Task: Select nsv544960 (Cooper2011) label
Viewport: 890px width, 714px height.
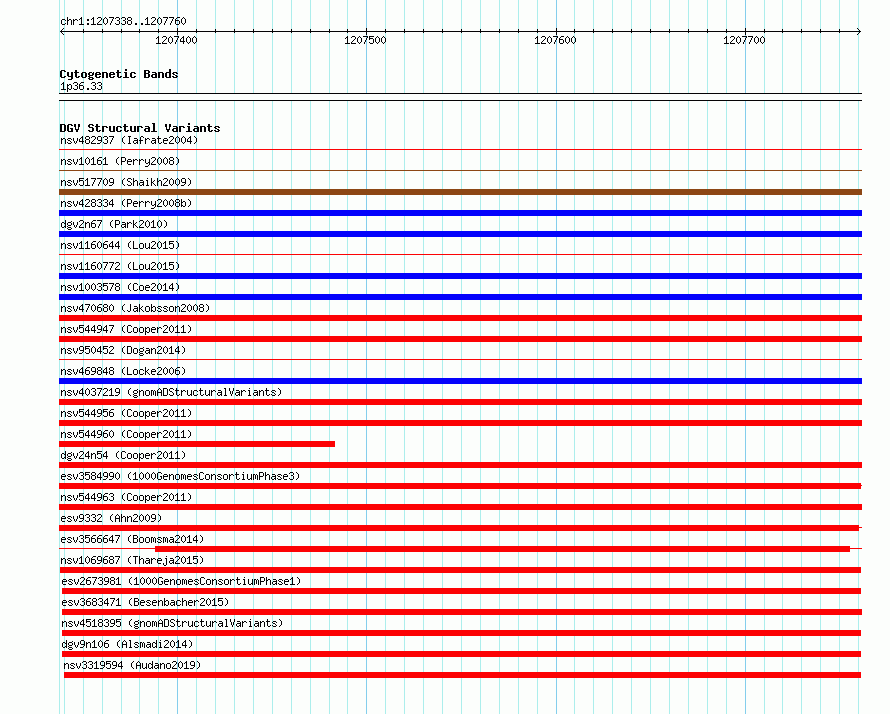Action: point(126,434)
